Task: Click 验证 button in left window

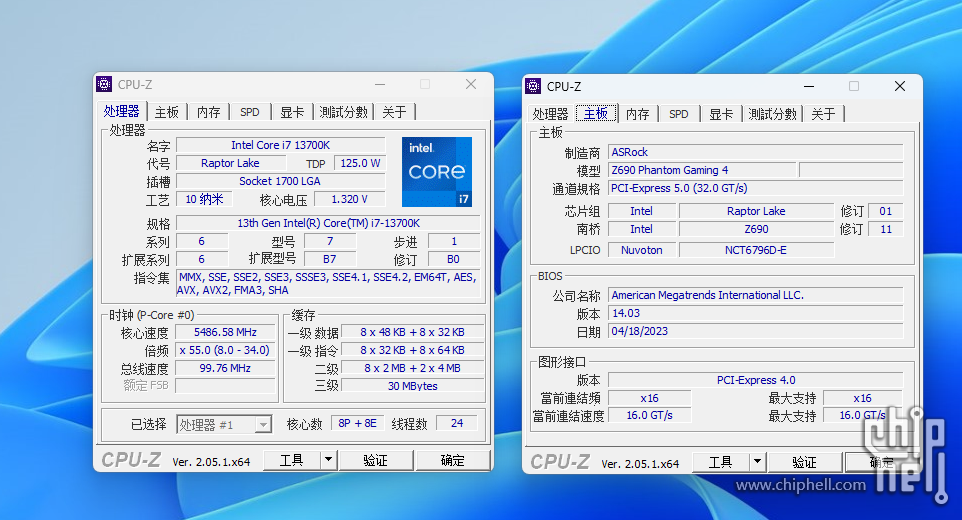Action: tap(375, 460)
